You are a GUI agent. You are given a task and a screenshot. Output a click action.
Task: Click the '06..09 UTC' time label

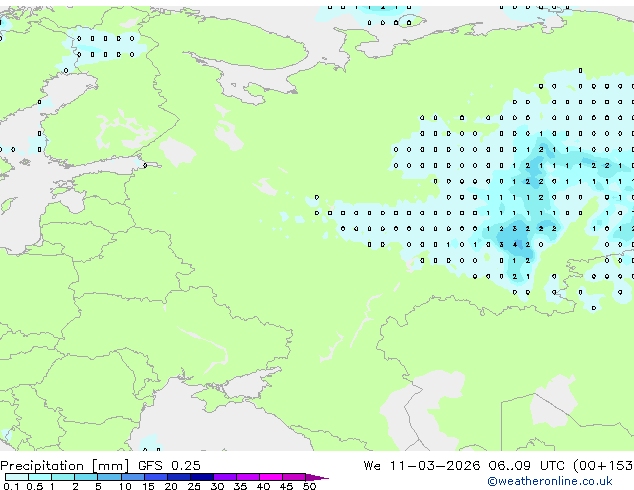(x=528, y=466)
